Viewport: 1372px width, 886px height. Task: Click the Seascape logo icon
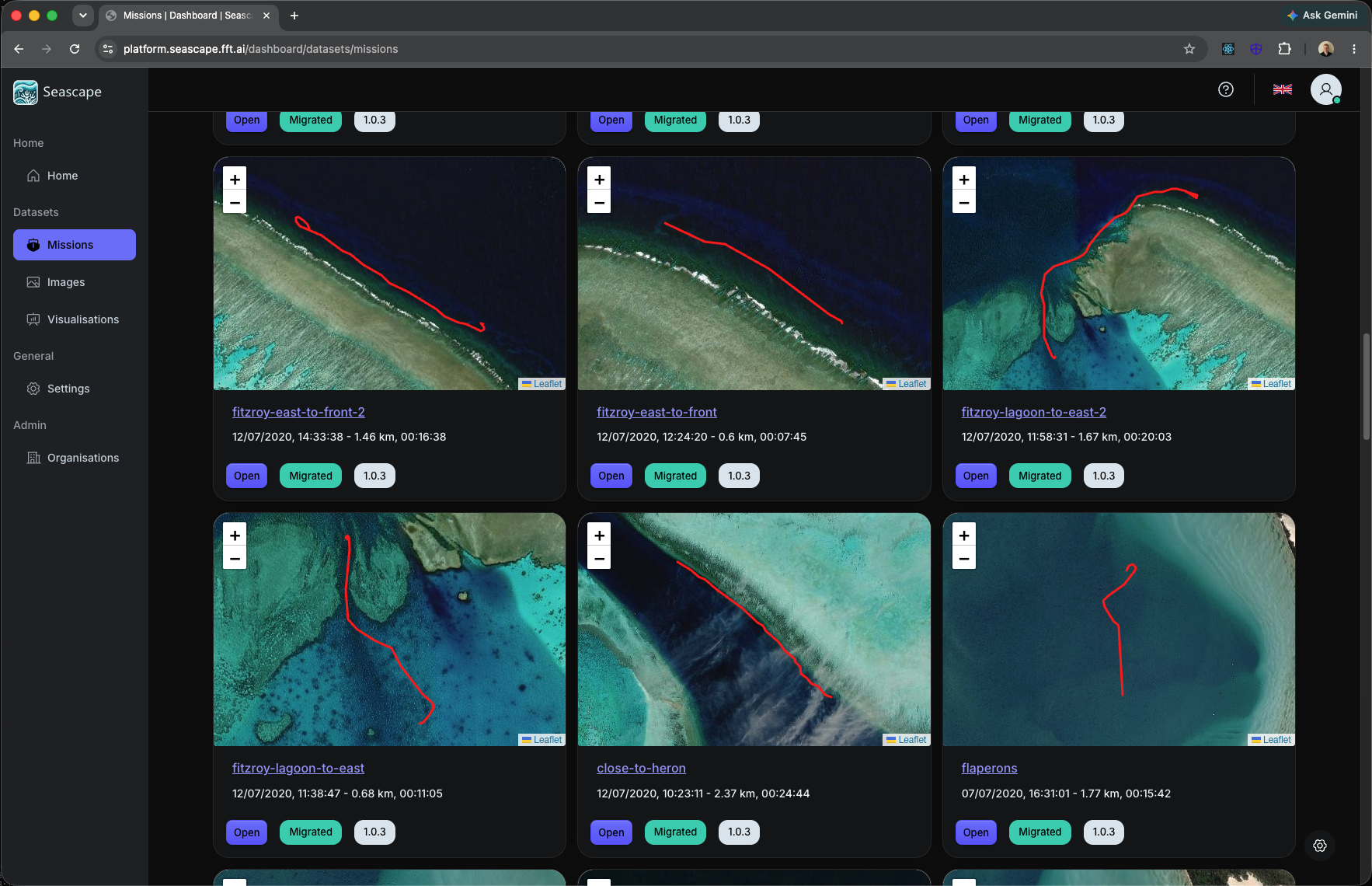(x=26, y=92)
